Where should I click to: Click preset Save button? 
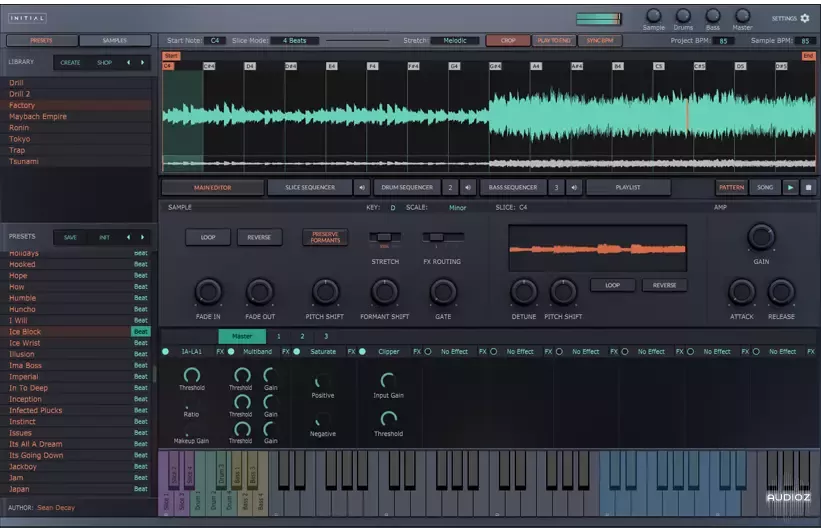[x=70, y=237]
